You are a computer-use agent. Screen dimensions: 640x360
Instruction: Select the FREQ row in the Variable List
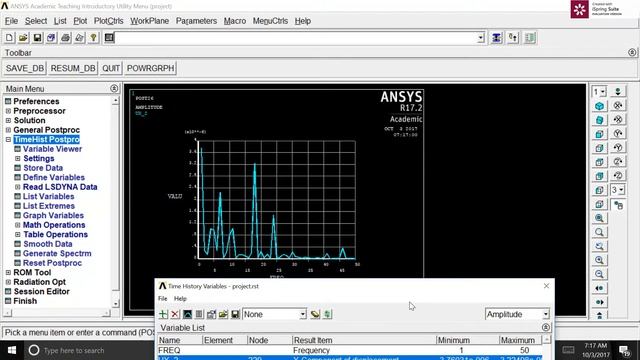(x=350, y=350)
